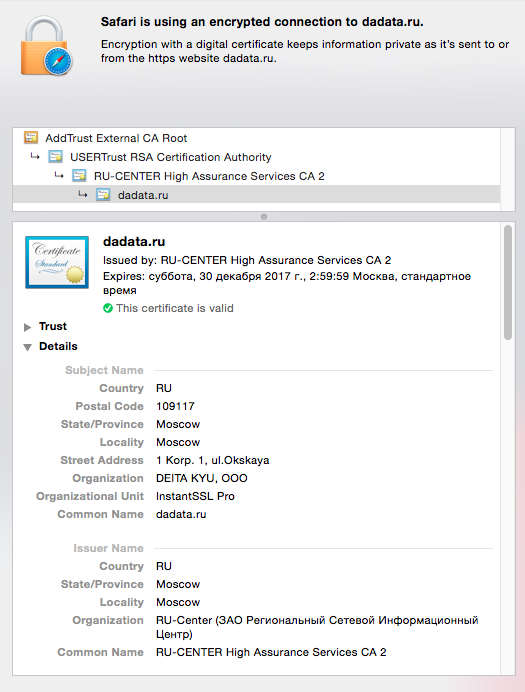Screen dimensions: 525x692
Task: Click the details pane vertical scrollbar
Action: [508, 282]
